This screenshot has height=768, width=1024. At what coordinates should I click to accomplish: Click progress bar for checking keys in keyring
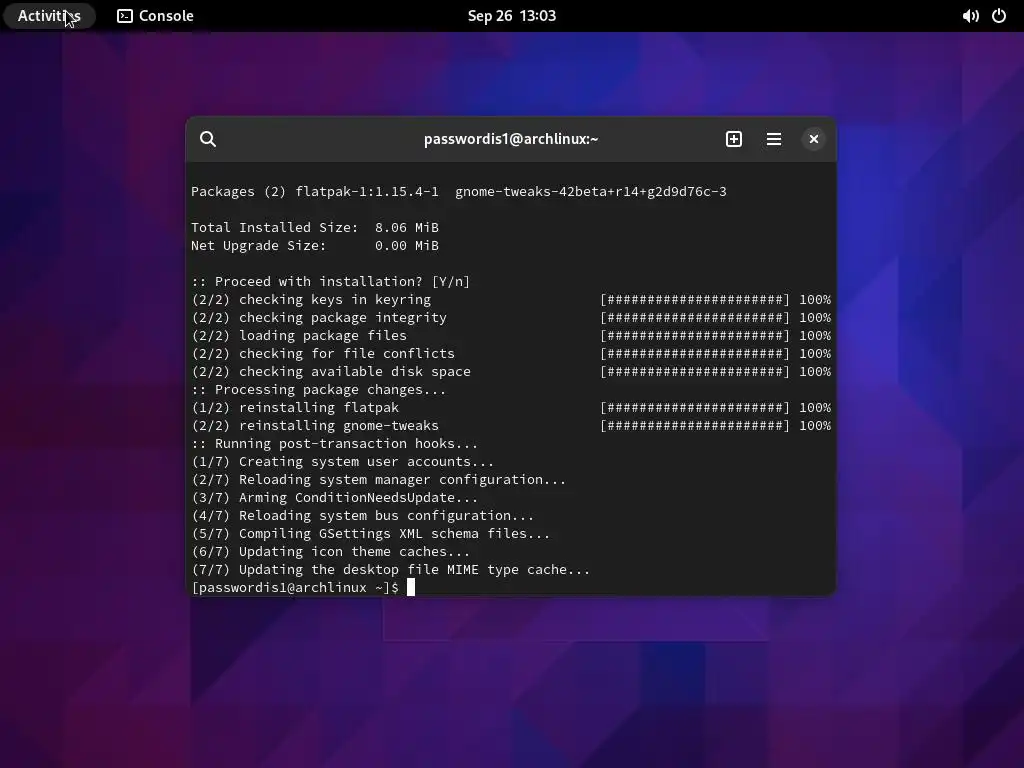click(695, 299)
